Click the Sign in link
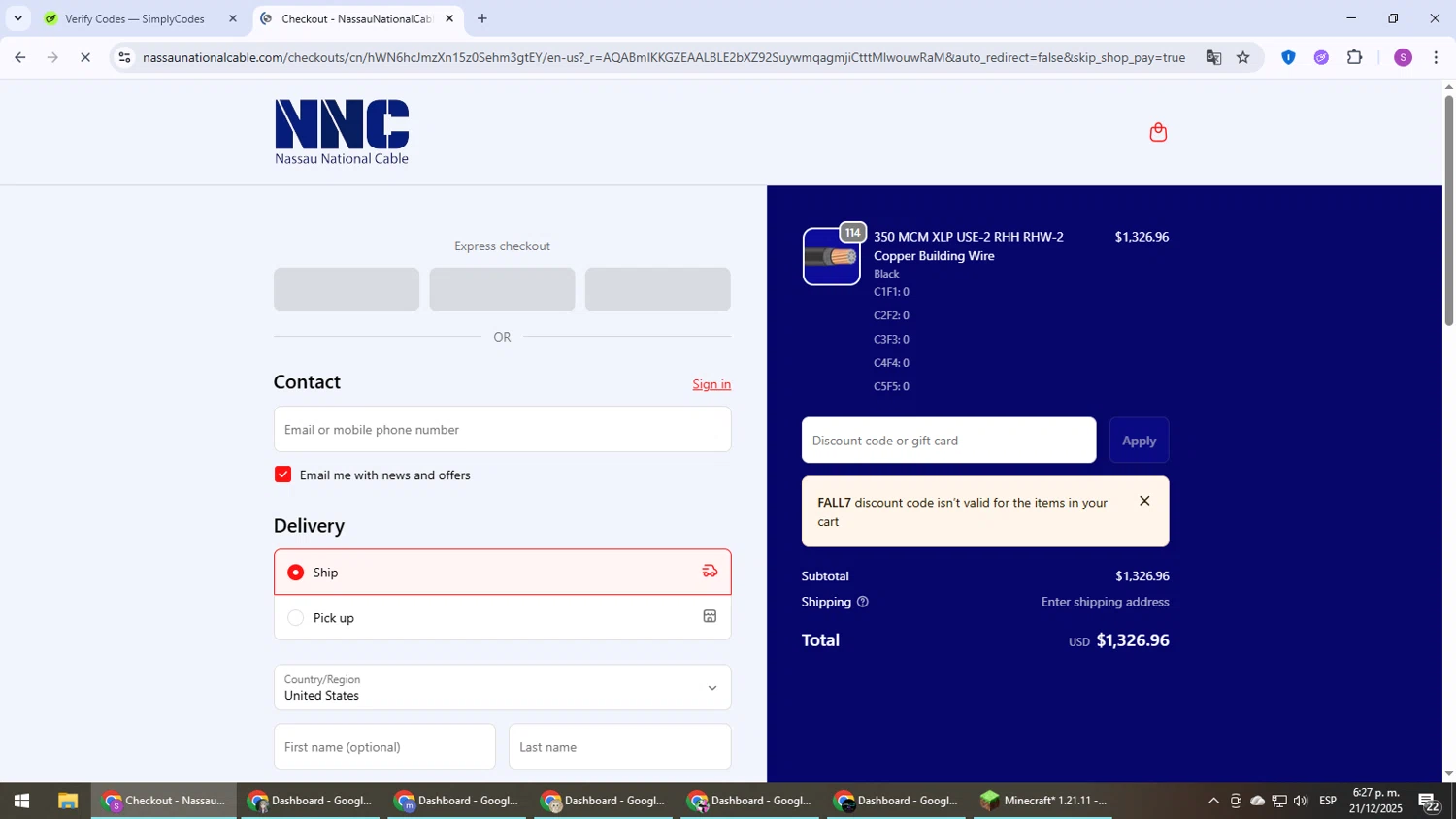The width and height of the screenshot is (1456, 819). point(711,384)
